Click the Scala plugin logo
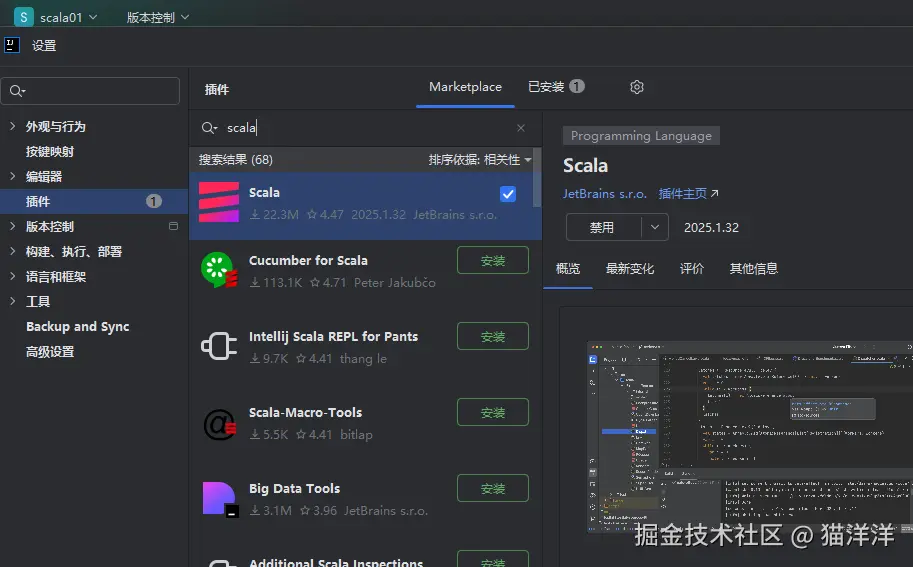 tap(219, 202)
